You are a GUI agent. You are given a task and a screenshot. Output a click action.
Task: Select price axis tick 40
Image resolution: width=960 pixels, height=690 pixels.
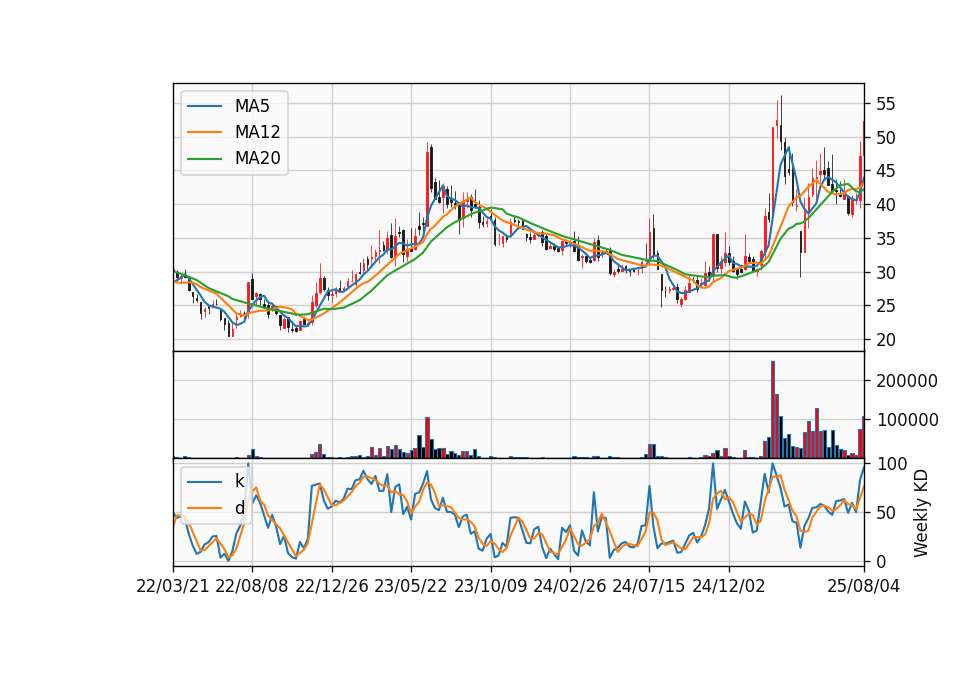coord(885,205)
